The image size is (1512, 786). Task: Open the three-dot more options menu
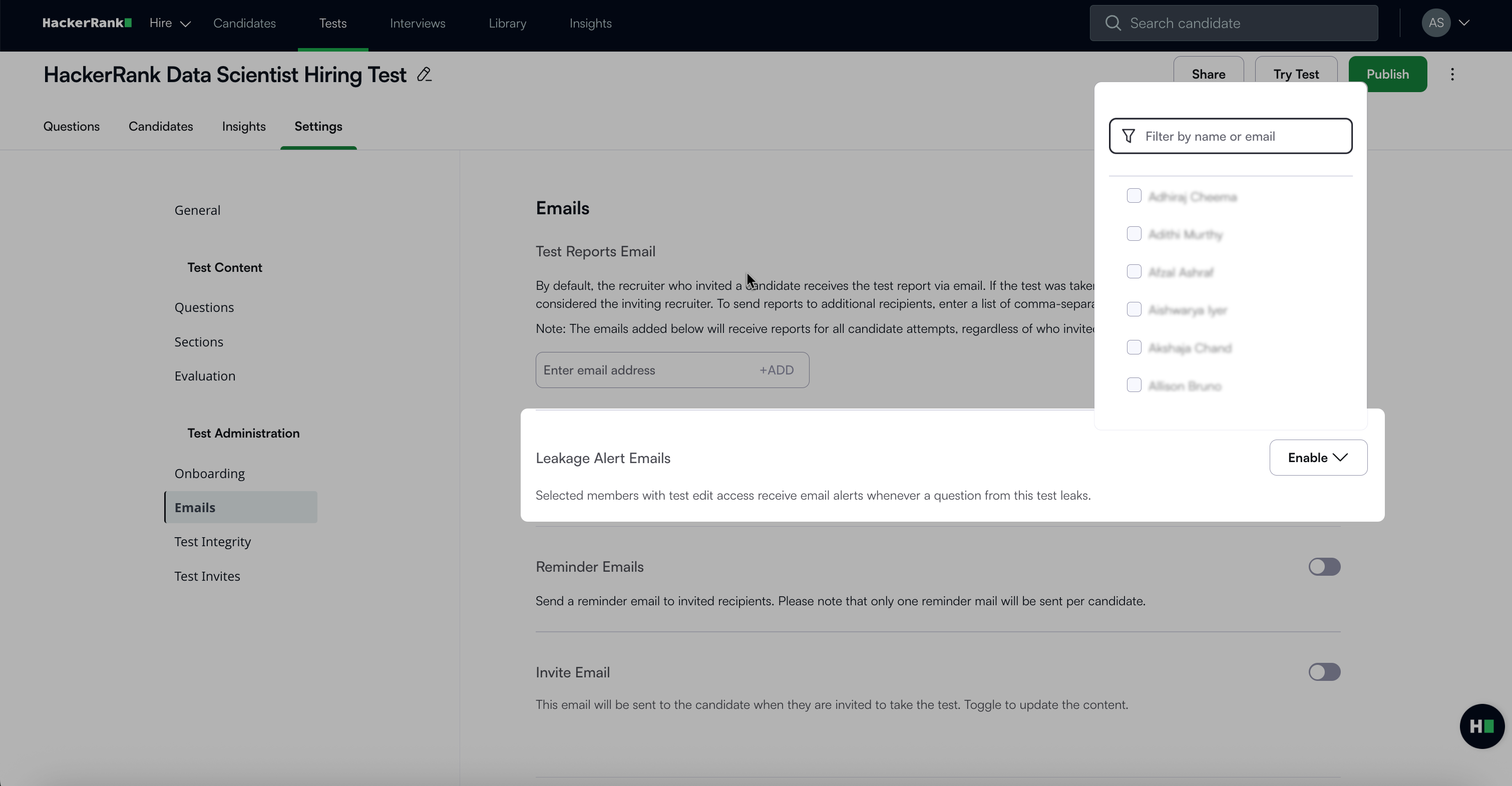pyautogui.click(x=1452, y=75)
